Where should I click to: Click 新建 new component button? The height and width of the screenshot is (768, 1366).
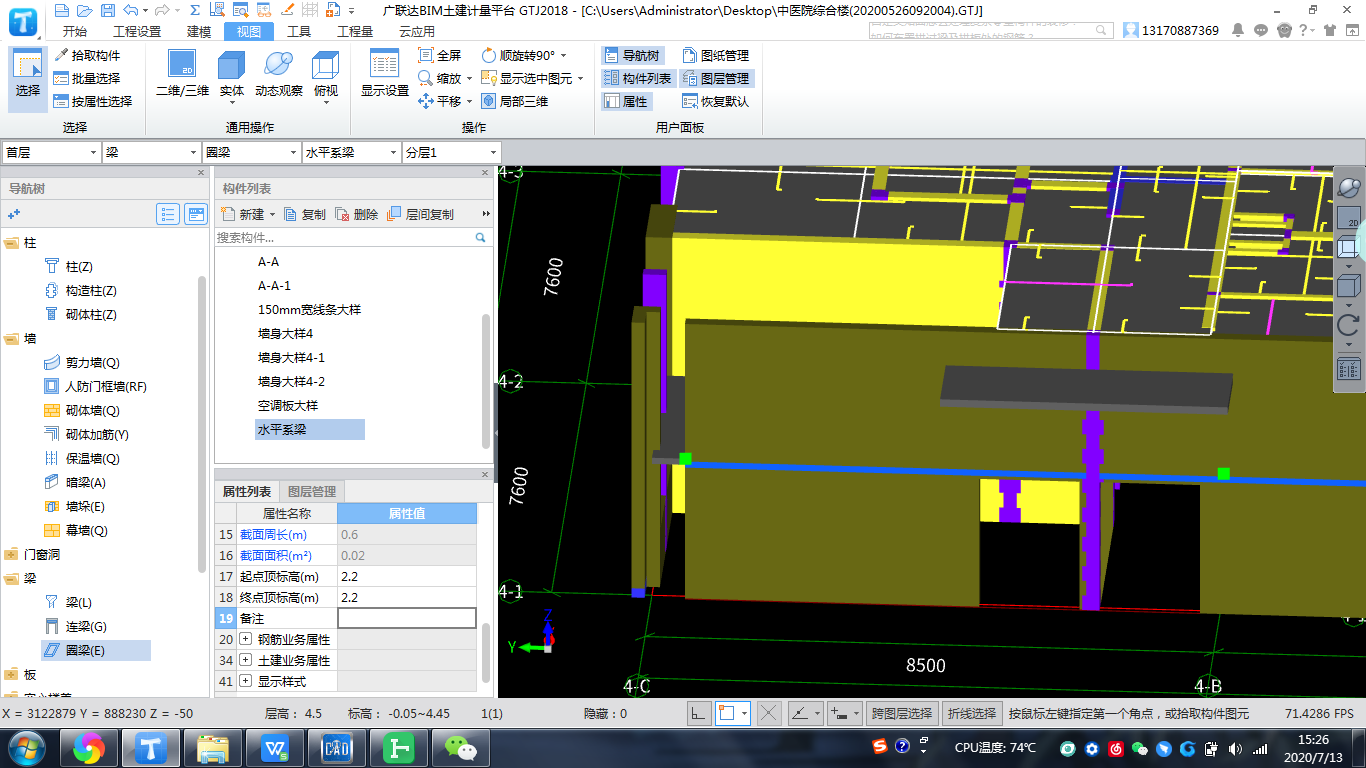pyautogui.click(x=247, y=214)
